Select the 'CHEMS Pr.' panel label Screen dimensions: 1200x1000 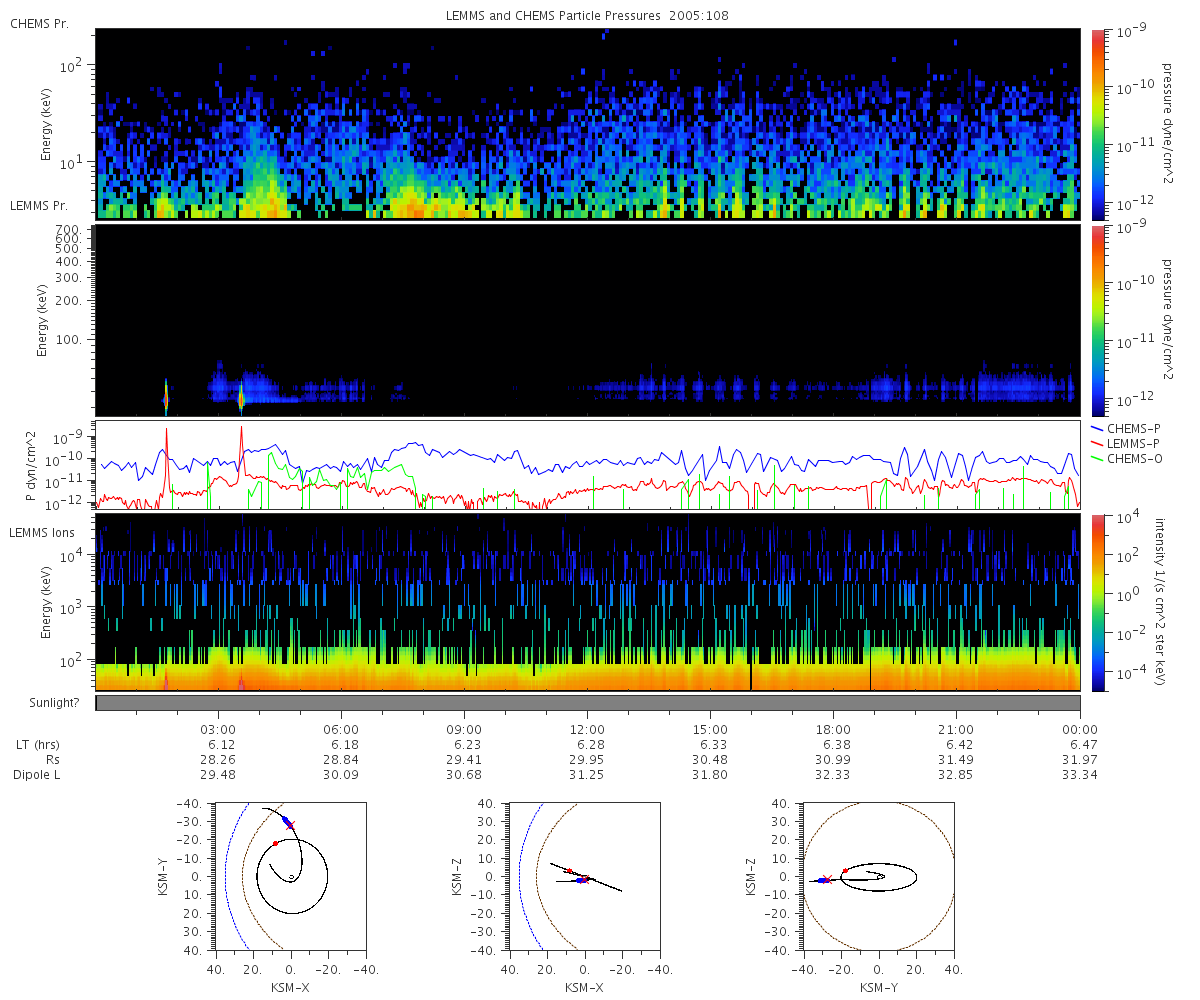coord(39,23)
